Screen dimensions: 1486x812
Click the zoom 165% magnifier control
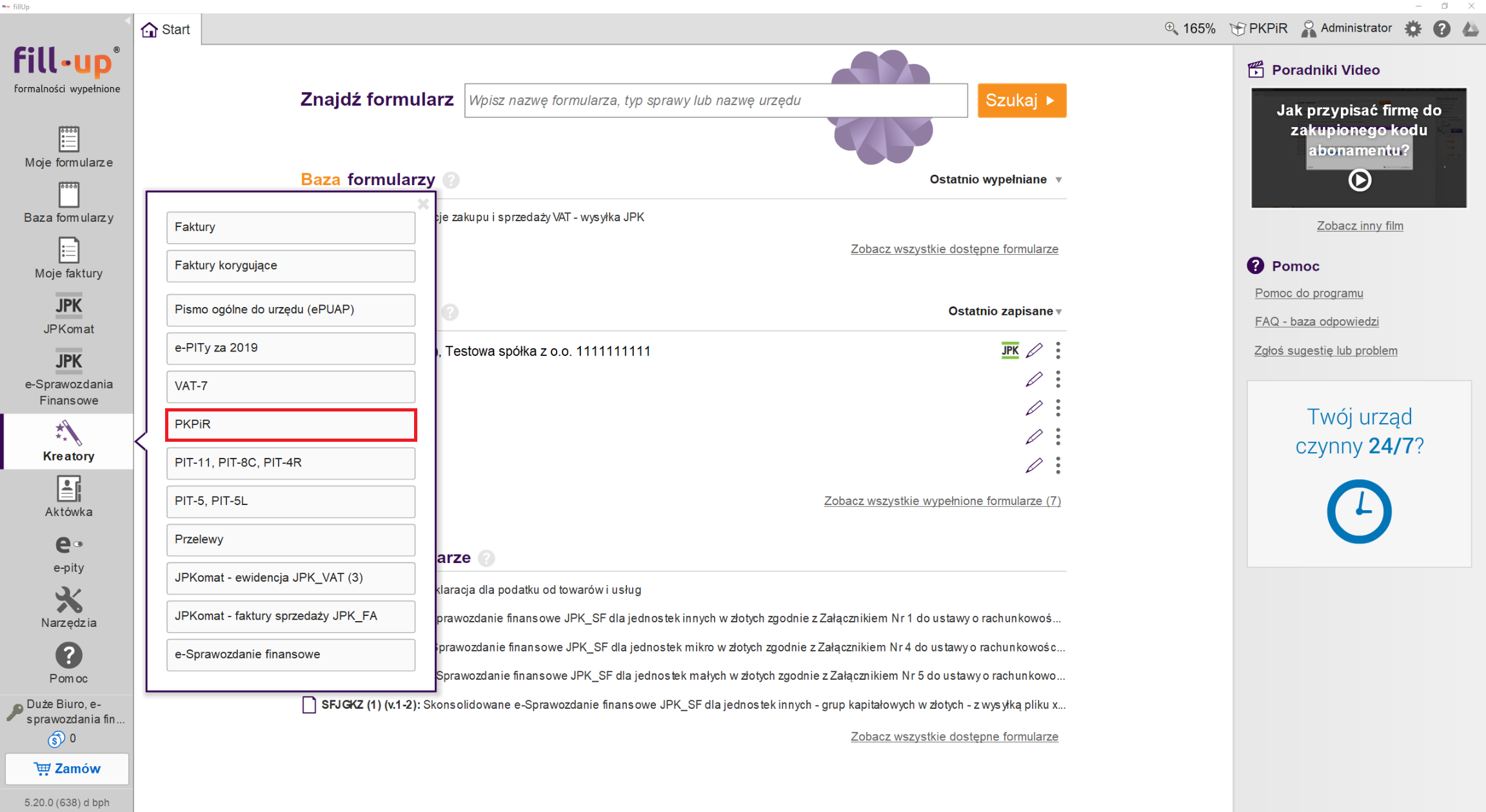pyautogui.click(x=1189, y=28)
